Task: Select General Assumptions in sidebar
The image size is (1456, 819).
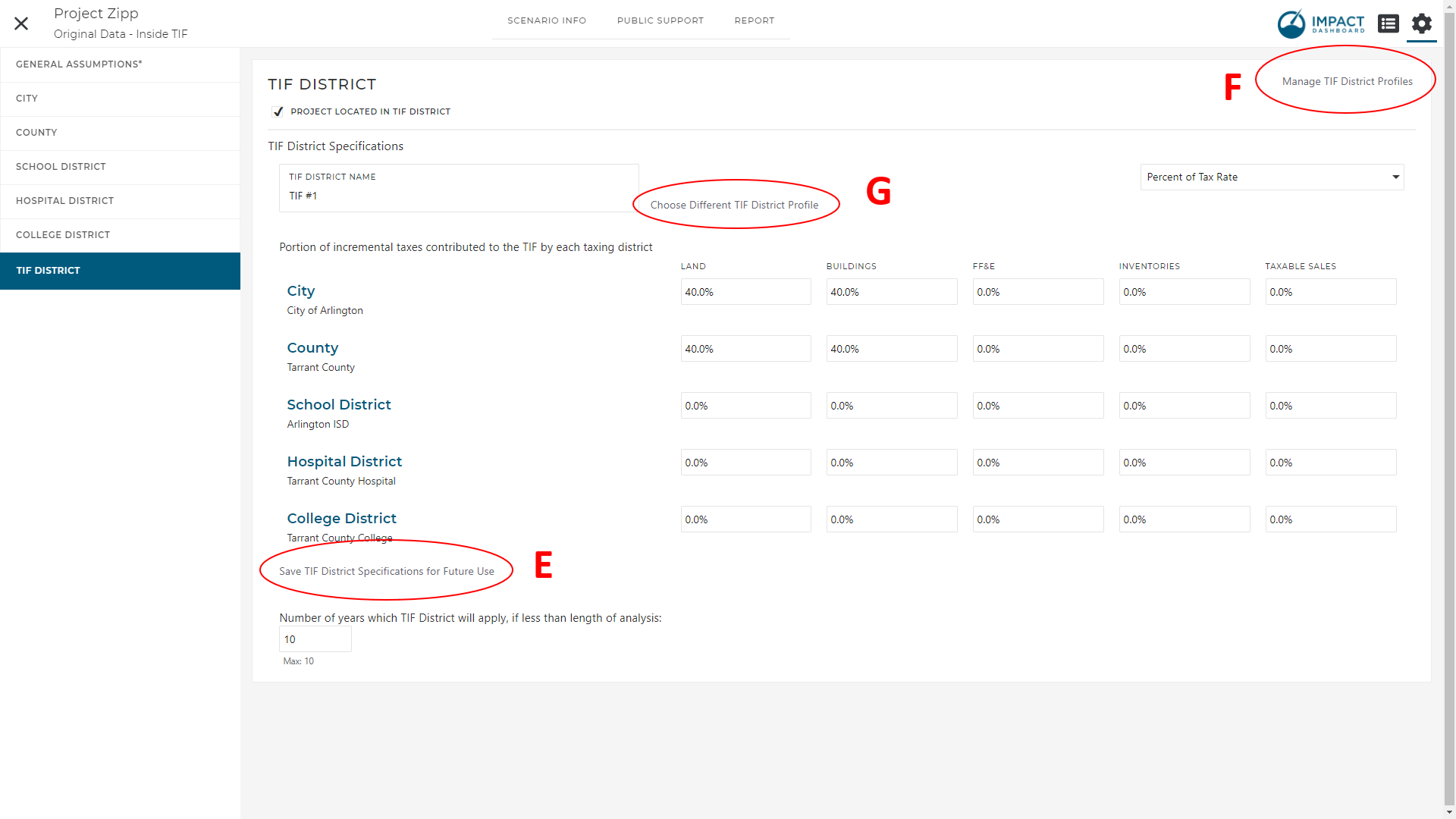Action: click(x=79, y=64)
